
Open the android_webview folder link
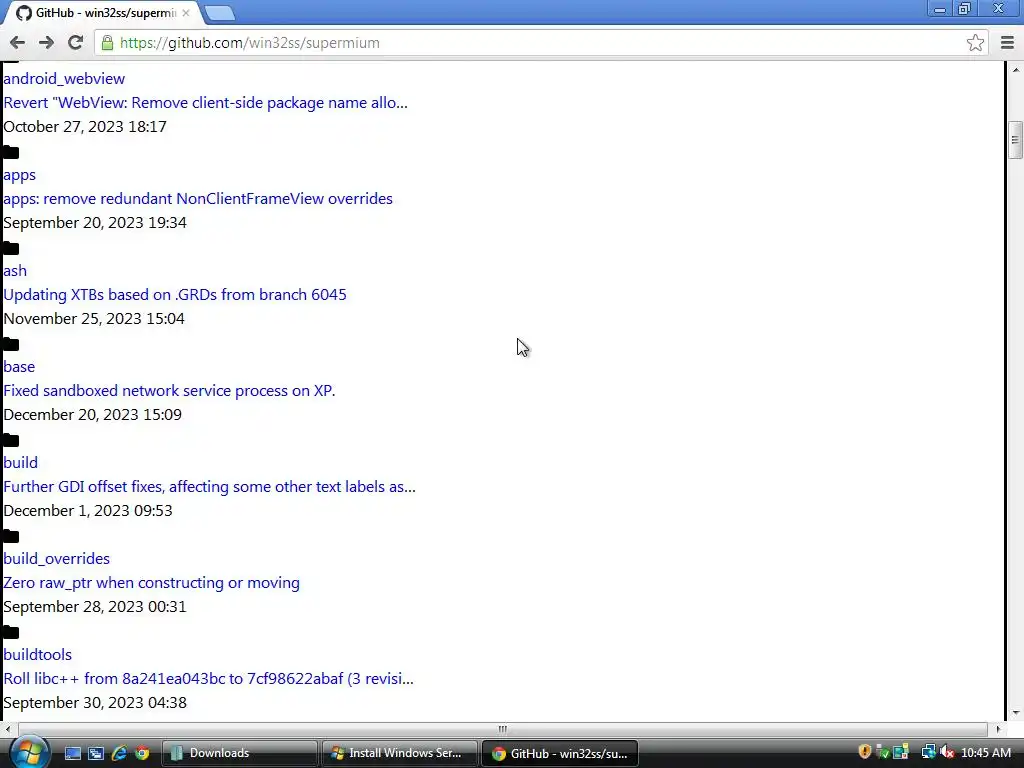(x=64, y=78)
